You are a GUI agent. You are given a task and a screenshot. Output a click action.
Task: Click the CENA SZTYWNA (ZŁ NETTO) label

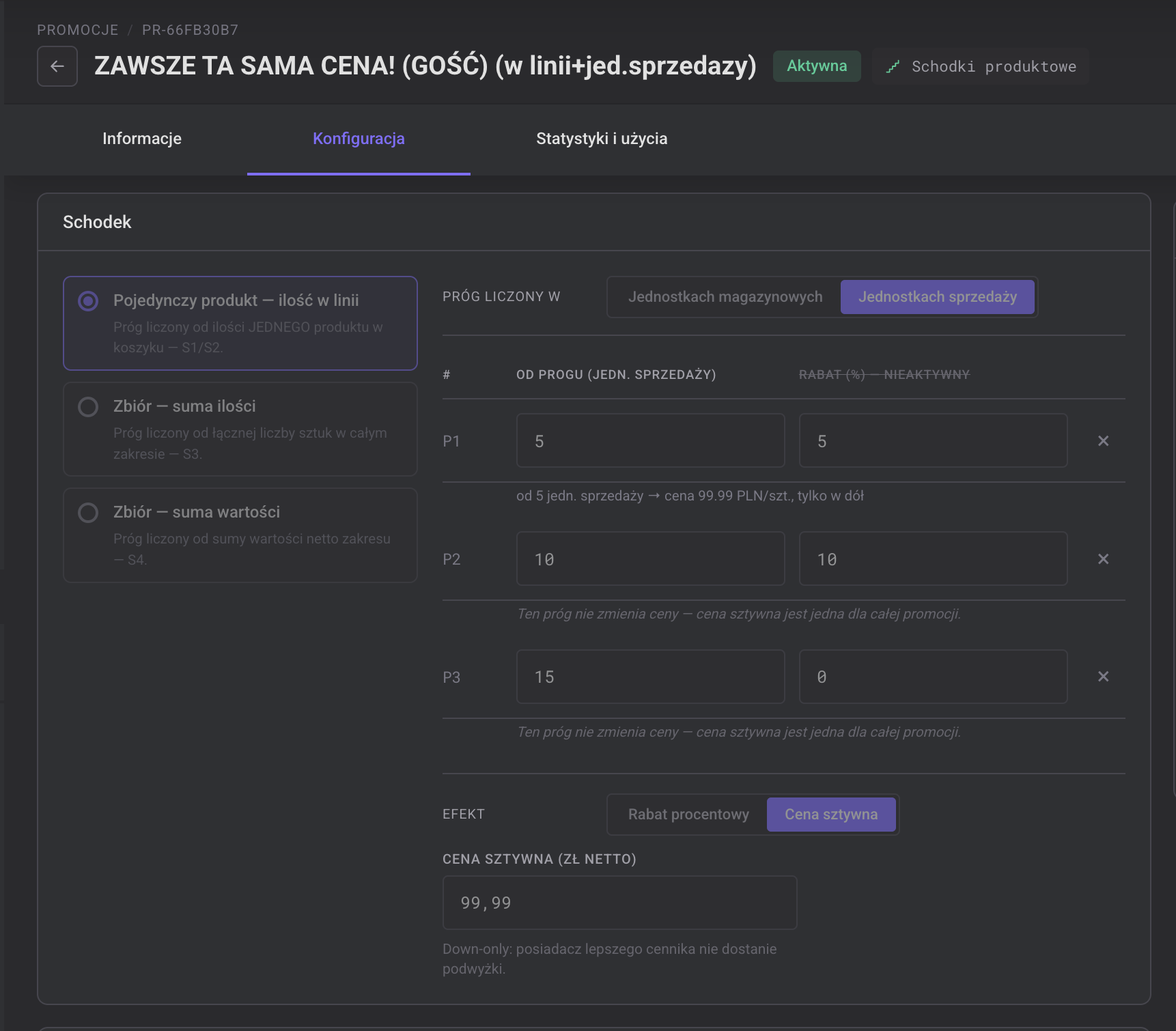click(540, 860)
